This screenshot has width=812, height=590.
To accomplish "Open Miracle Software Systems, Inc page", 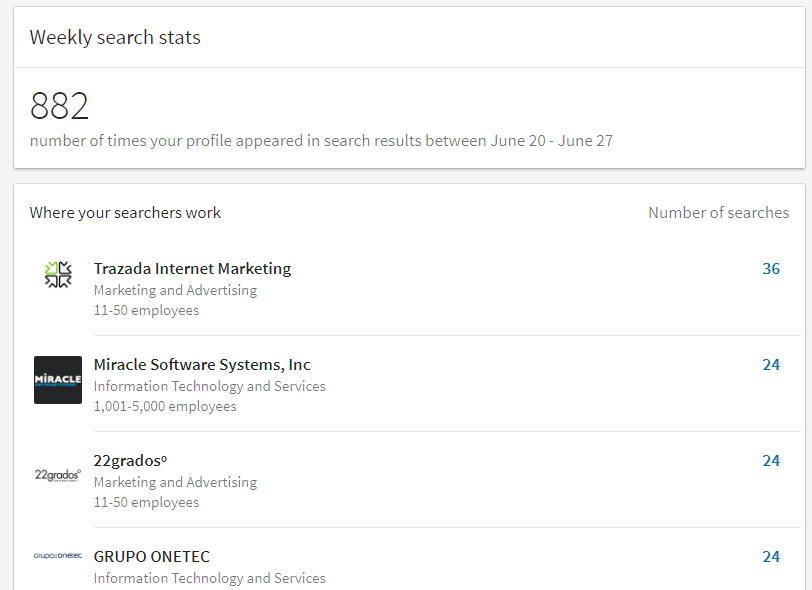I will [x=202, y=364].
